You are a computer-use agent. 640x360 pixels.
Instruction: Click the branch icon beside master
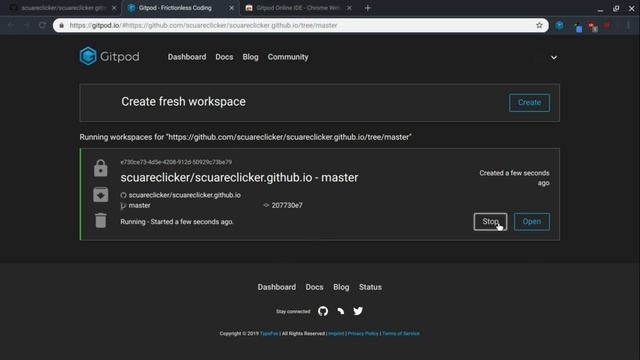point(123,206)
